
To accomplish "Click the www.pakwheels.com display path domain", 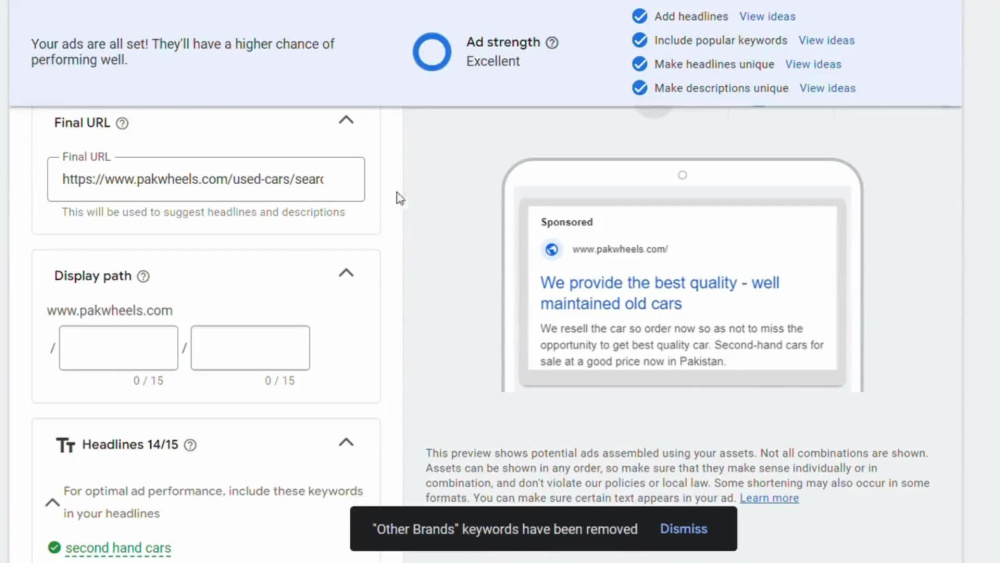I will point(110,311).
